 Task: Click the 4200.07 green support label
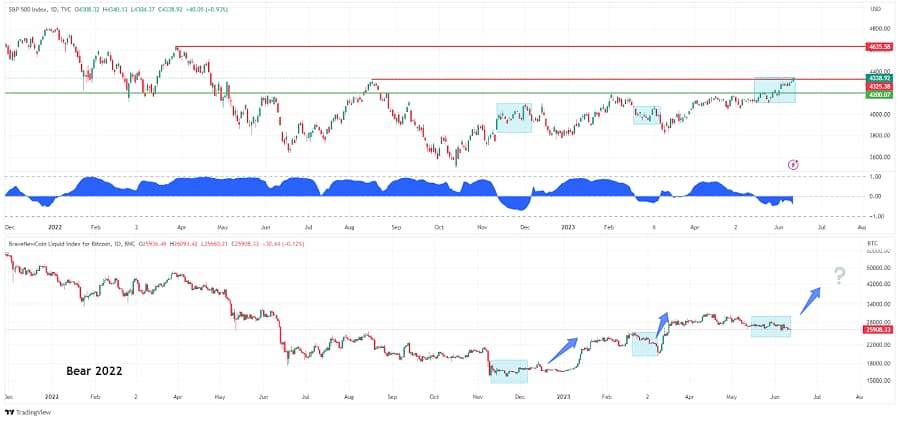[x=879, y=94]
